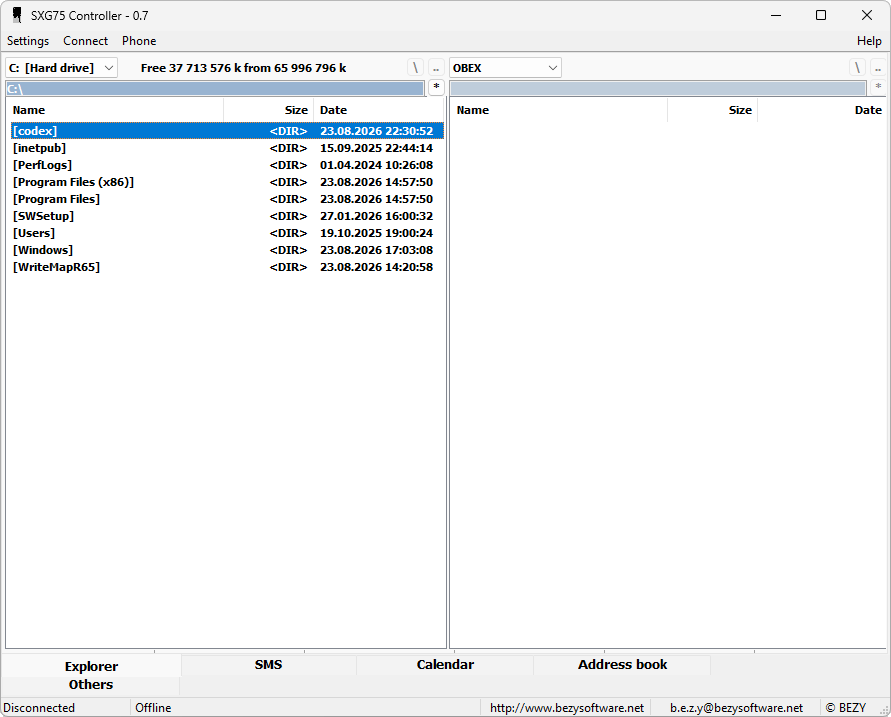Click the Offline status text
Screen dimensions: 891x717
pyautogui.click(x=153, y=708)
